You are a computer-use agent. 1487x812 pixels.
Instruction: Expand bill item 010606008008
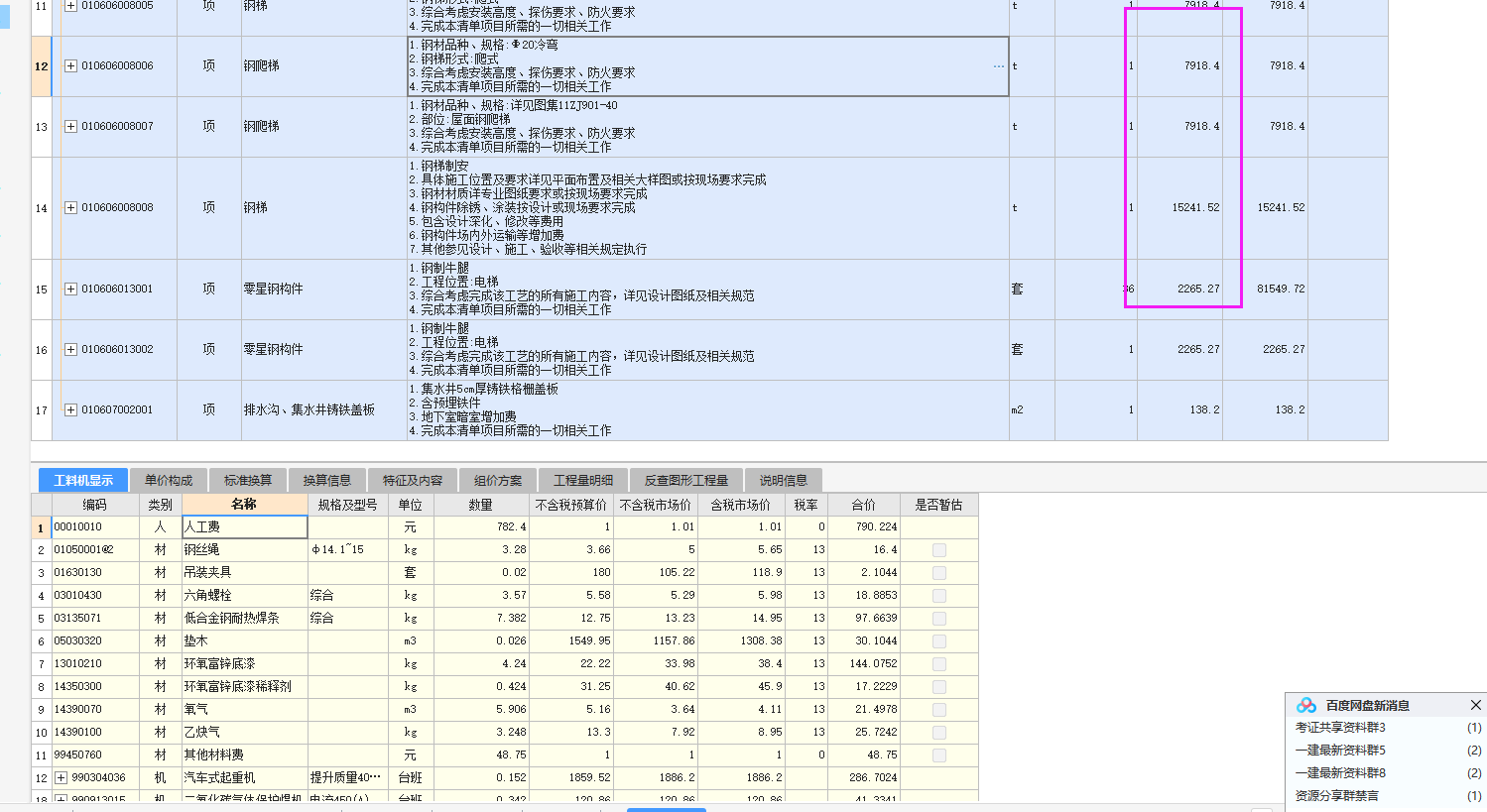coord(70,208)
